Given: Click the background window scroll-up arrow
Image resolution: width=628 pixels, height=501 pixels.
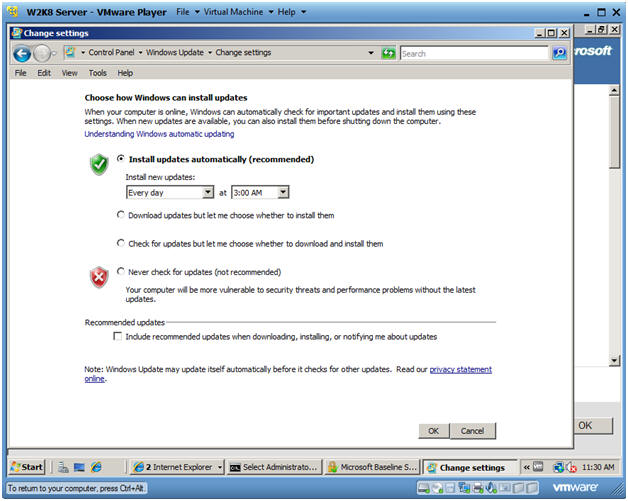Looking at the screenshot, I should pyautogui.click(x=614, y=91).
